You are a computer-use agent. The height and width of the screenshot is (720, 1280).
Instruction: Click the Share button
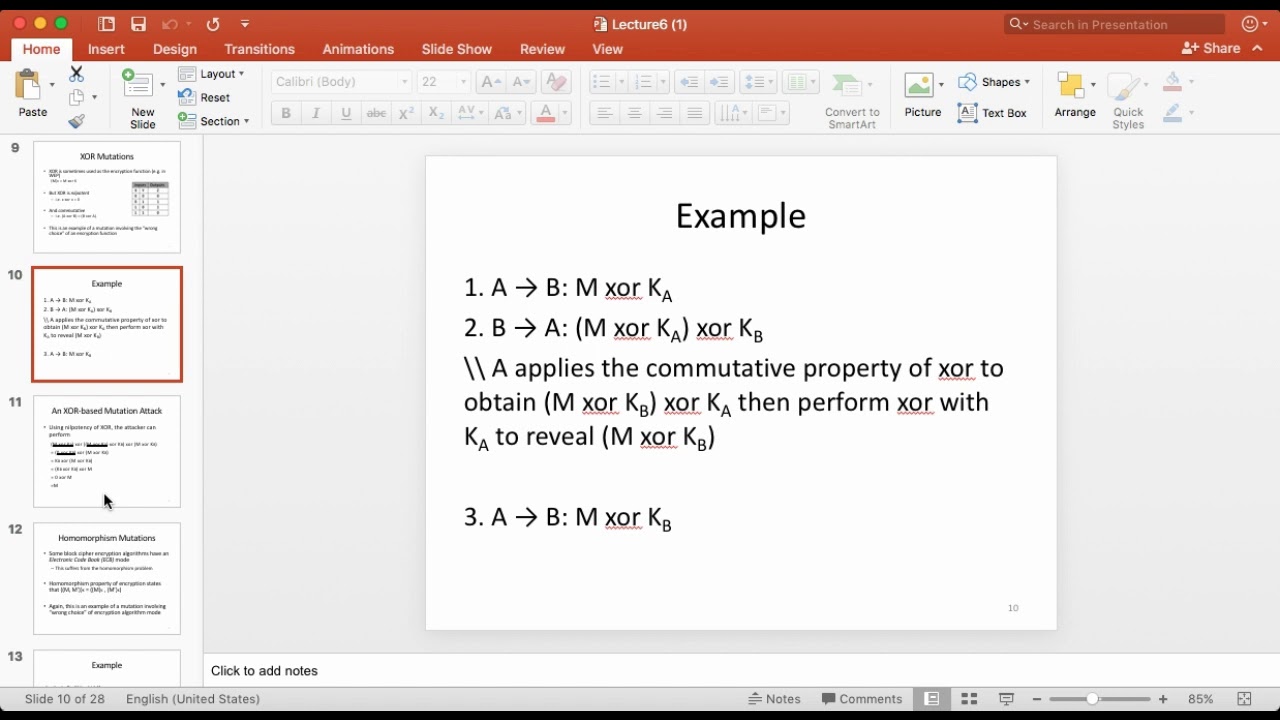click(x=1211, y=48)
